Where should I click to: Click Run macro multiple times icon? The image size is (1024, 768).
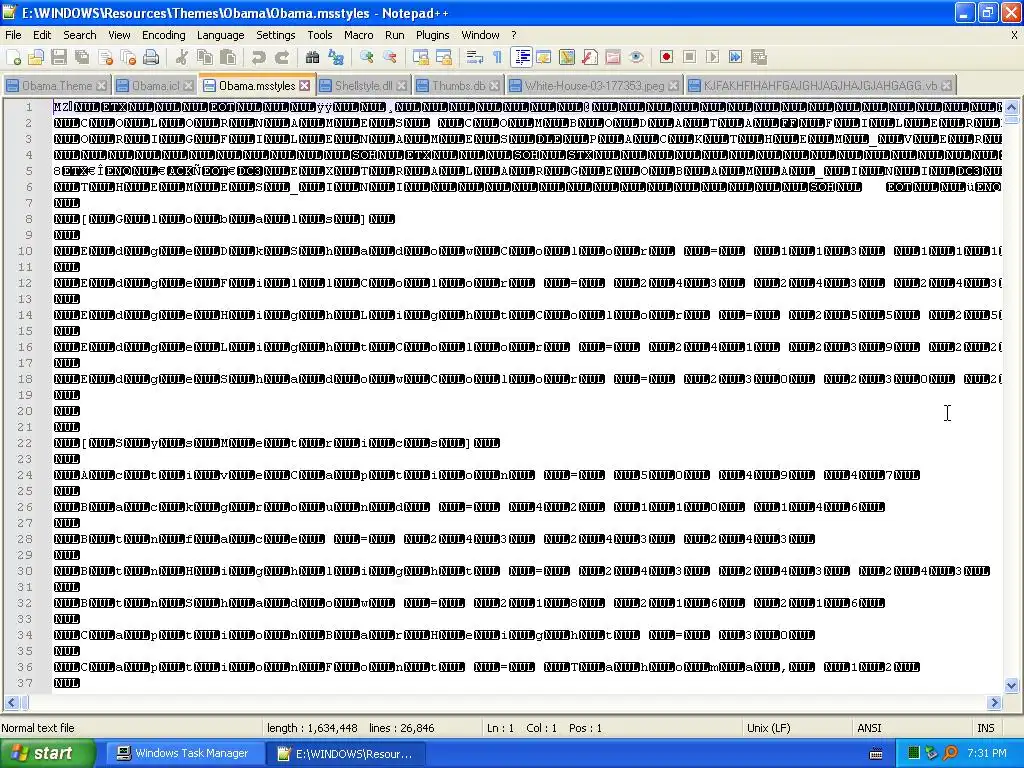(x=735, y=57)
